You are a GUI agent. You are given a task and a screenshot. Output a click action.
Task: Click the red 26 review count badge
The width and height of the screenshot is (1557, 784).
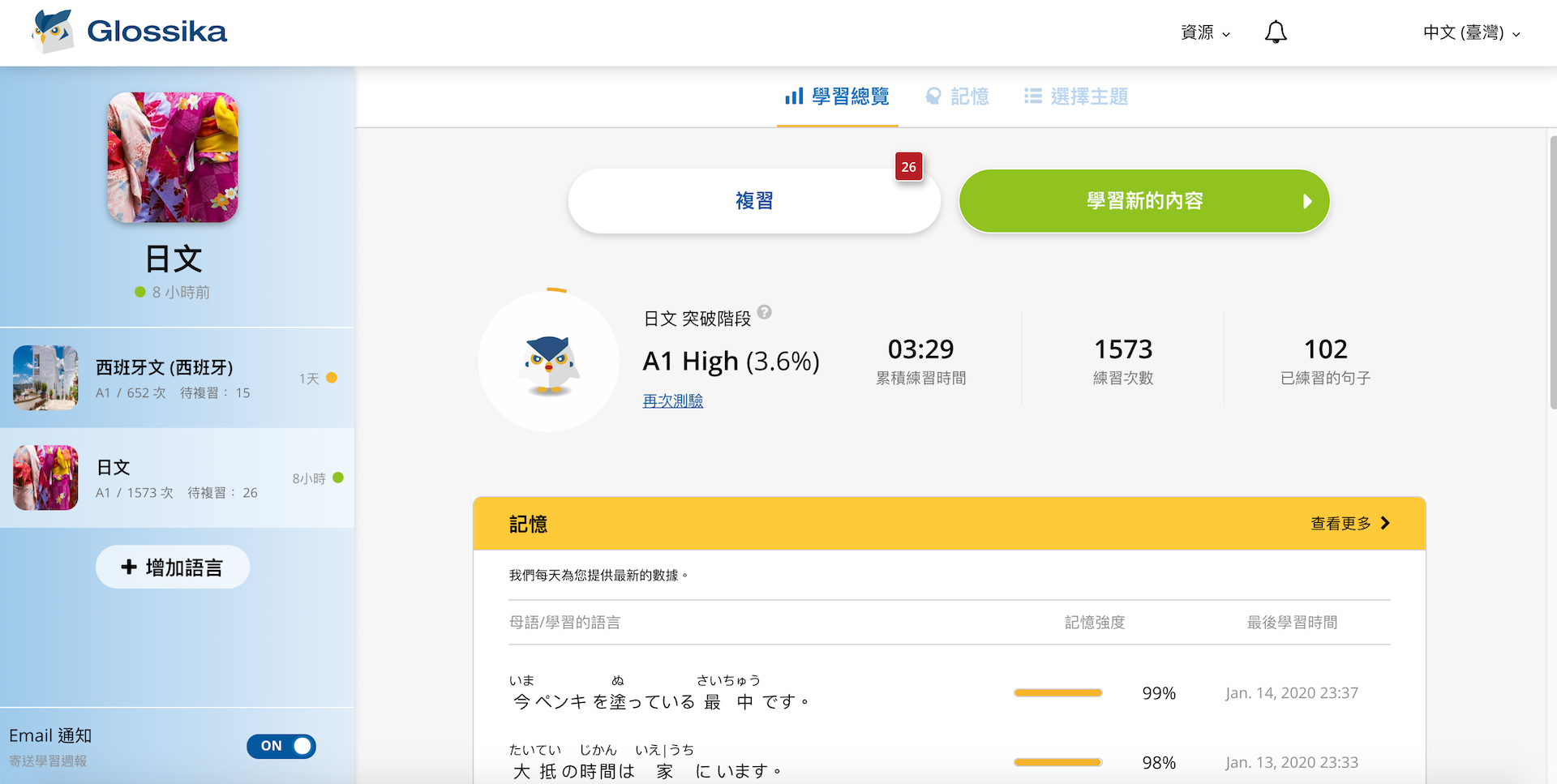coord(909,167)
